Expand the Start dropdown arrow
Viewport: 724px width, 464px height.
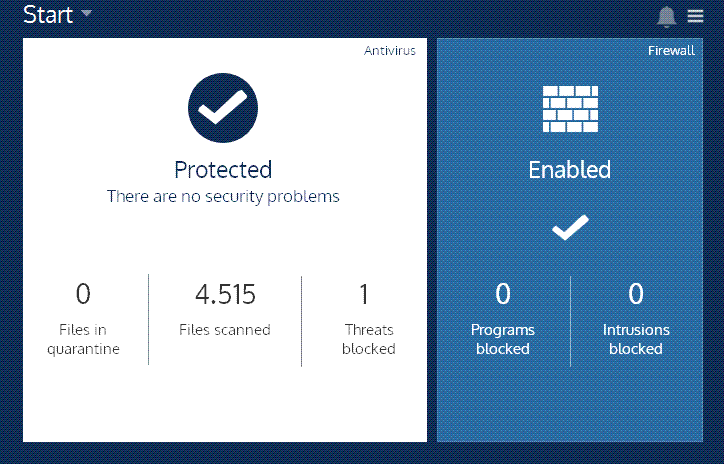click(86, 13)
